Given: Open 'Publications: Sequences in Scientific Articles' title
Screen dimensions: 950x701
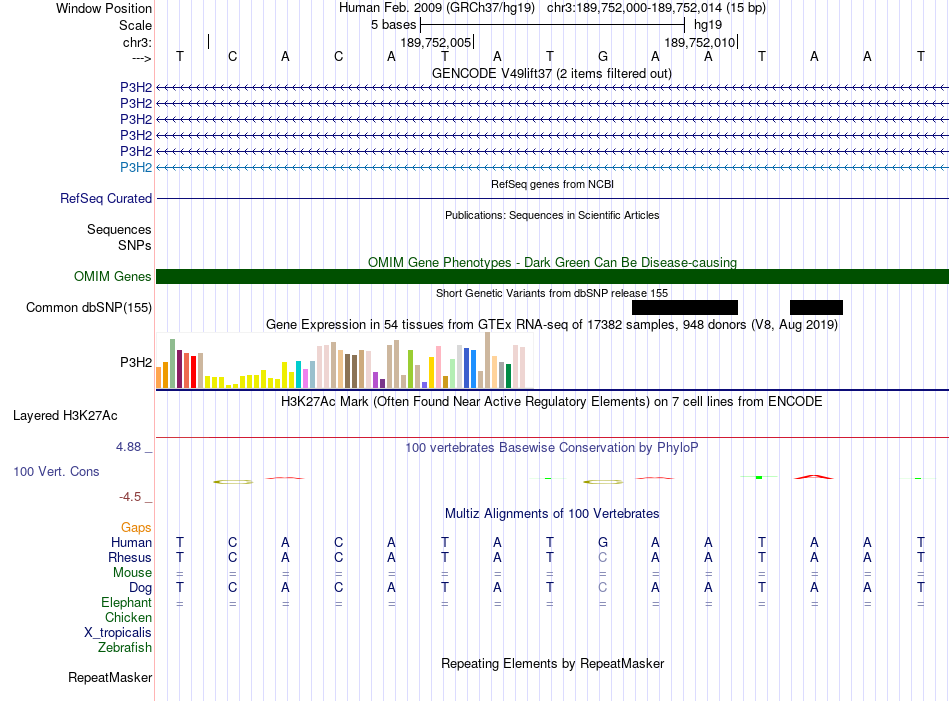Looking at the screenshot, I should click(x=552, y=215).
